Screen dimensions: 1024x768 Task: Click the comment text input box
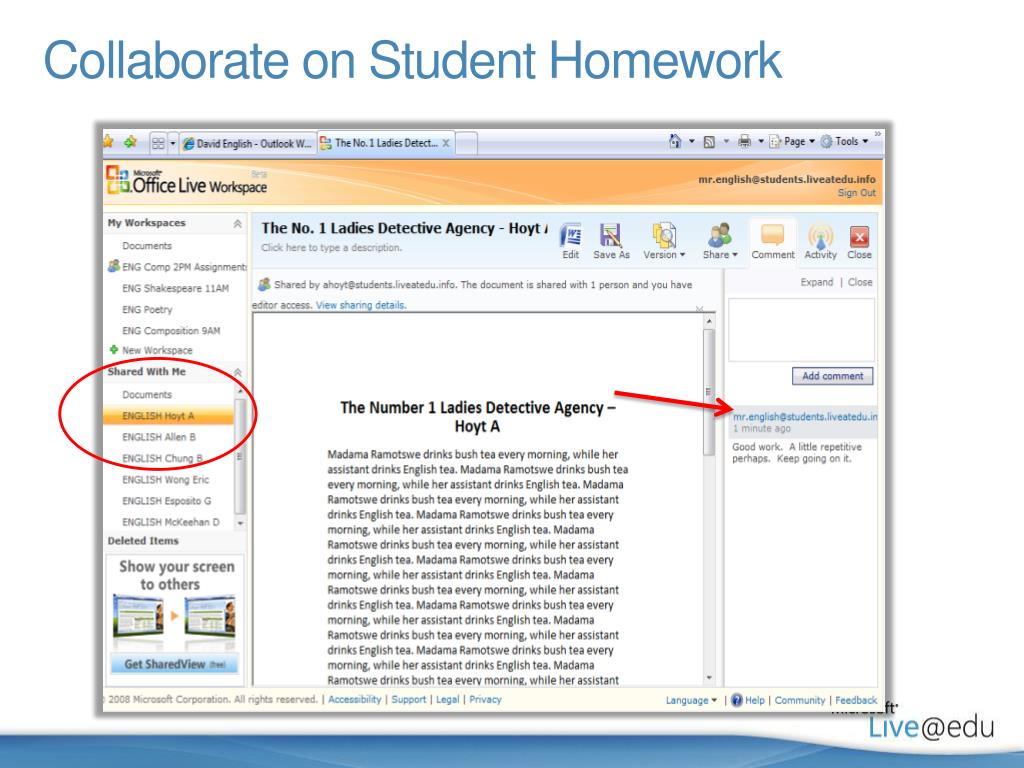coord(801,330)
